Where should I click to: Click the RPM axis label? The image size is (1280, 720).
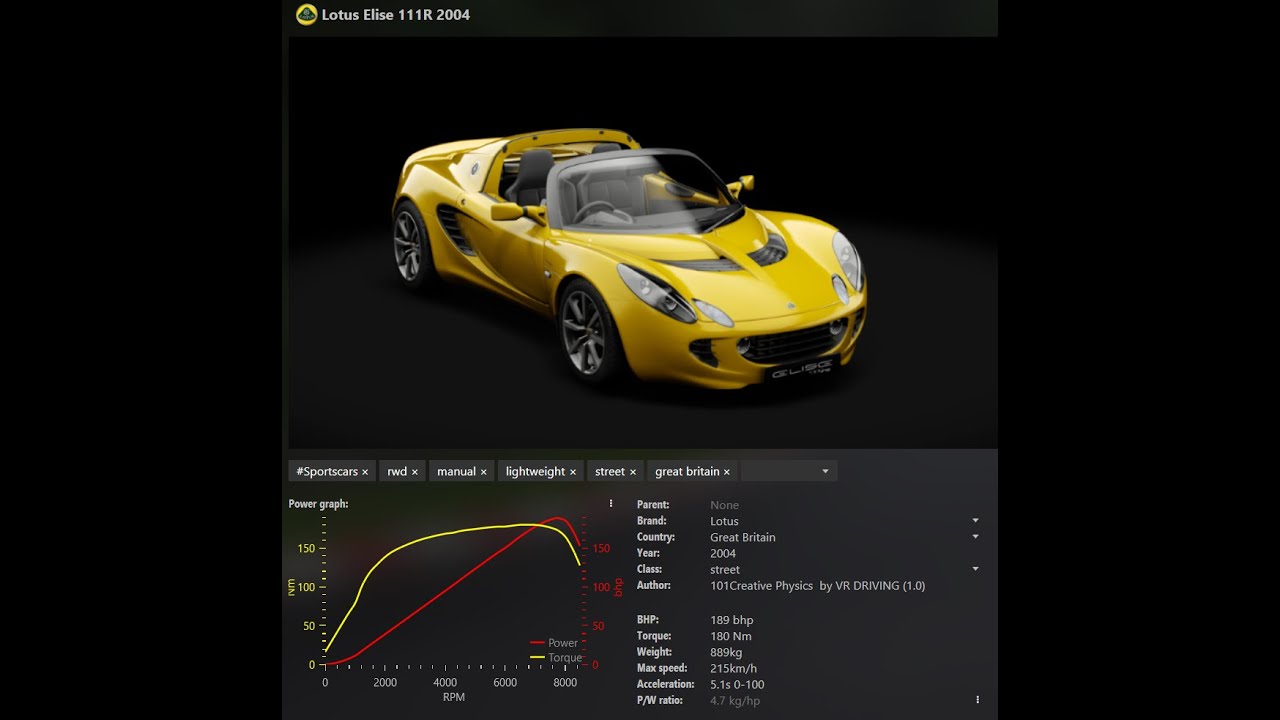[x=453, y=697]
